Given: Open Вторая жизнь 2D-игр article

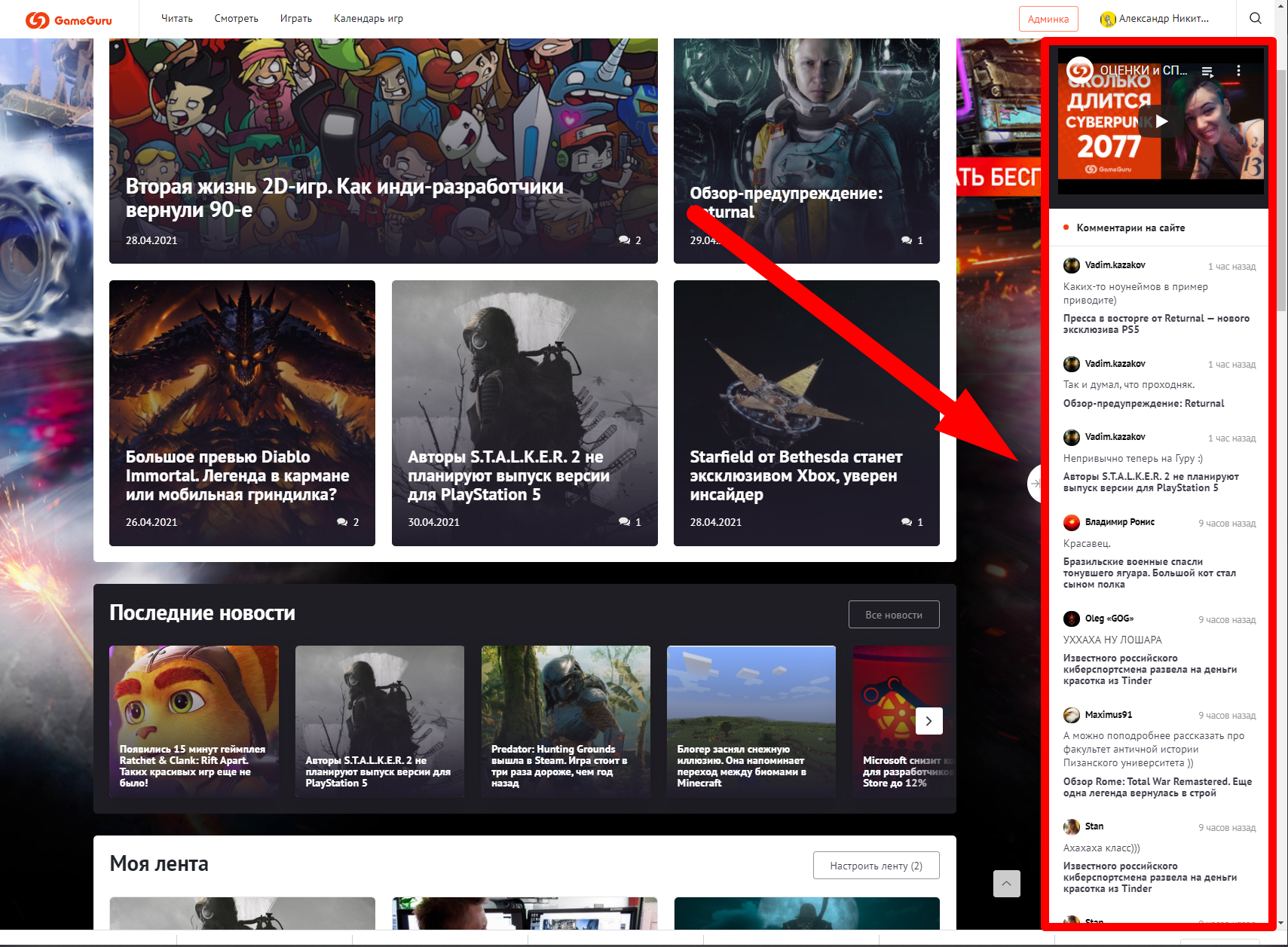Looking at the screenshot, I should coord(384,151).
